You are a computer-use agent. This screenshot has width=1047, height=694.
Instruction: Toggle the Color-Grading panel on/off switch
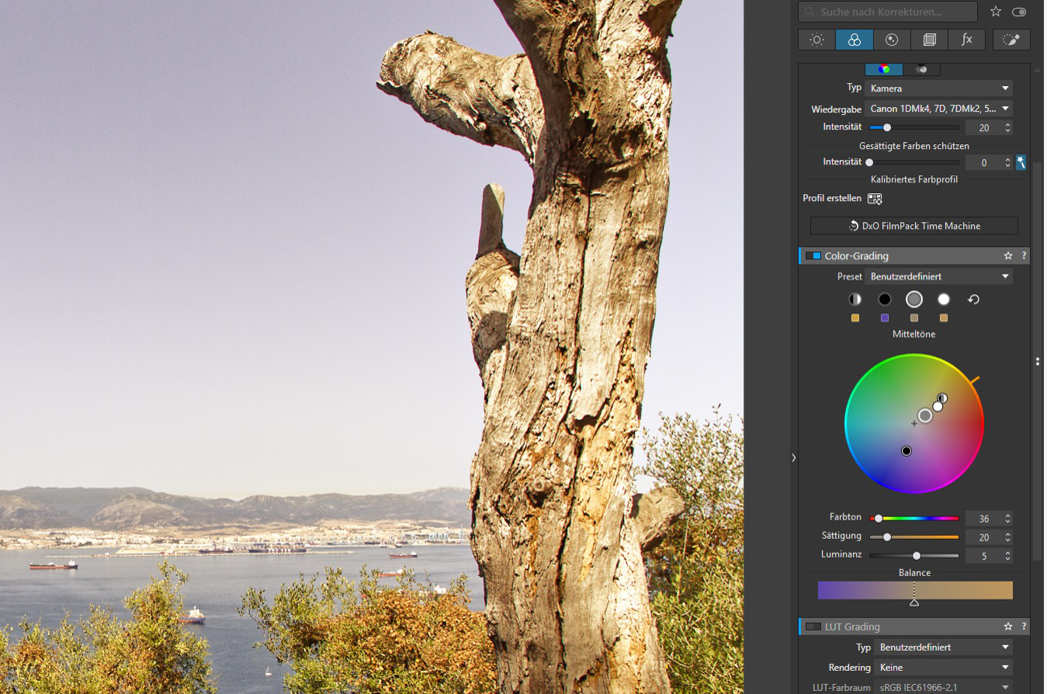[813, 256]
